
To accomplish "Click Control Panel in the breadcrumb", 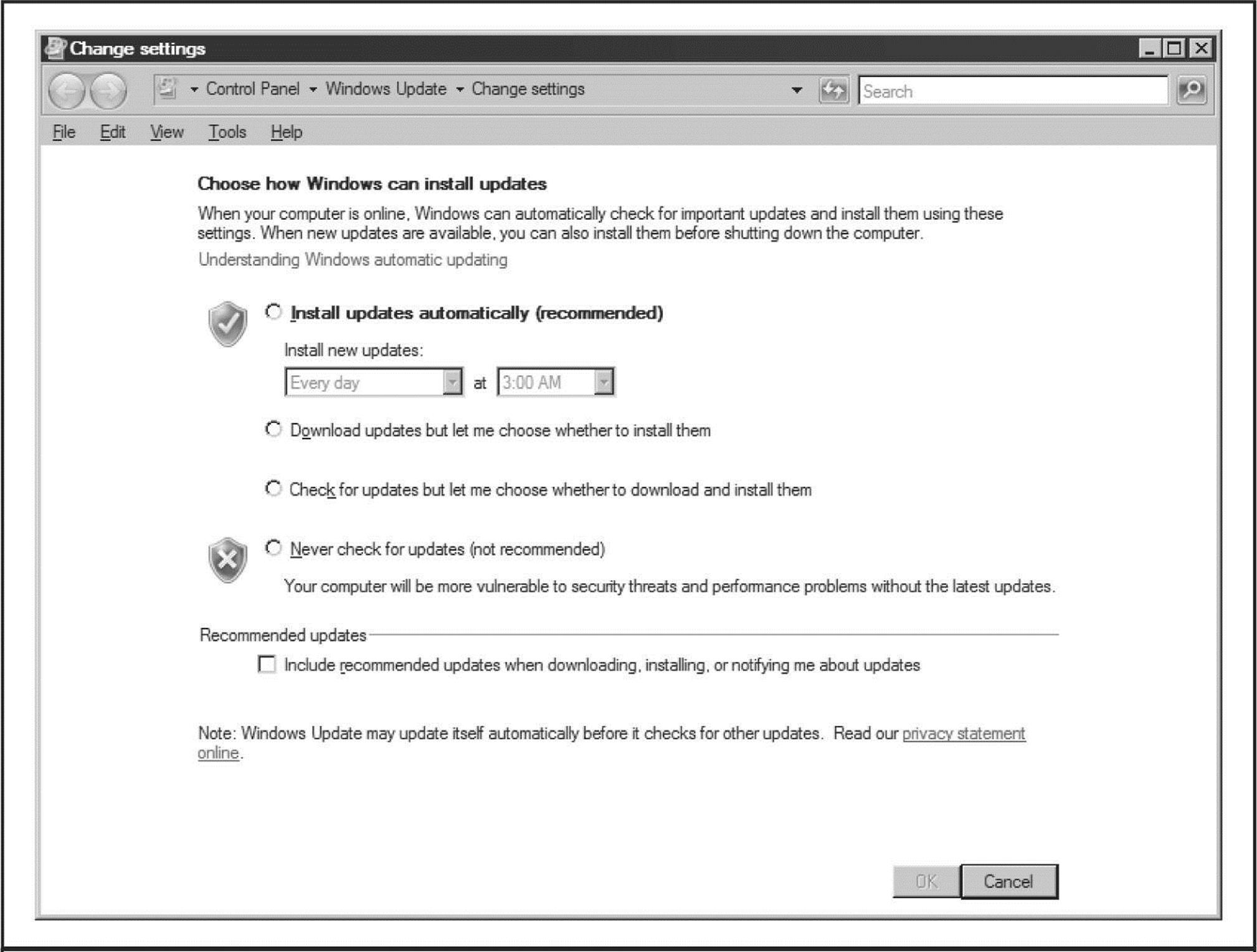I will point(253,89).
